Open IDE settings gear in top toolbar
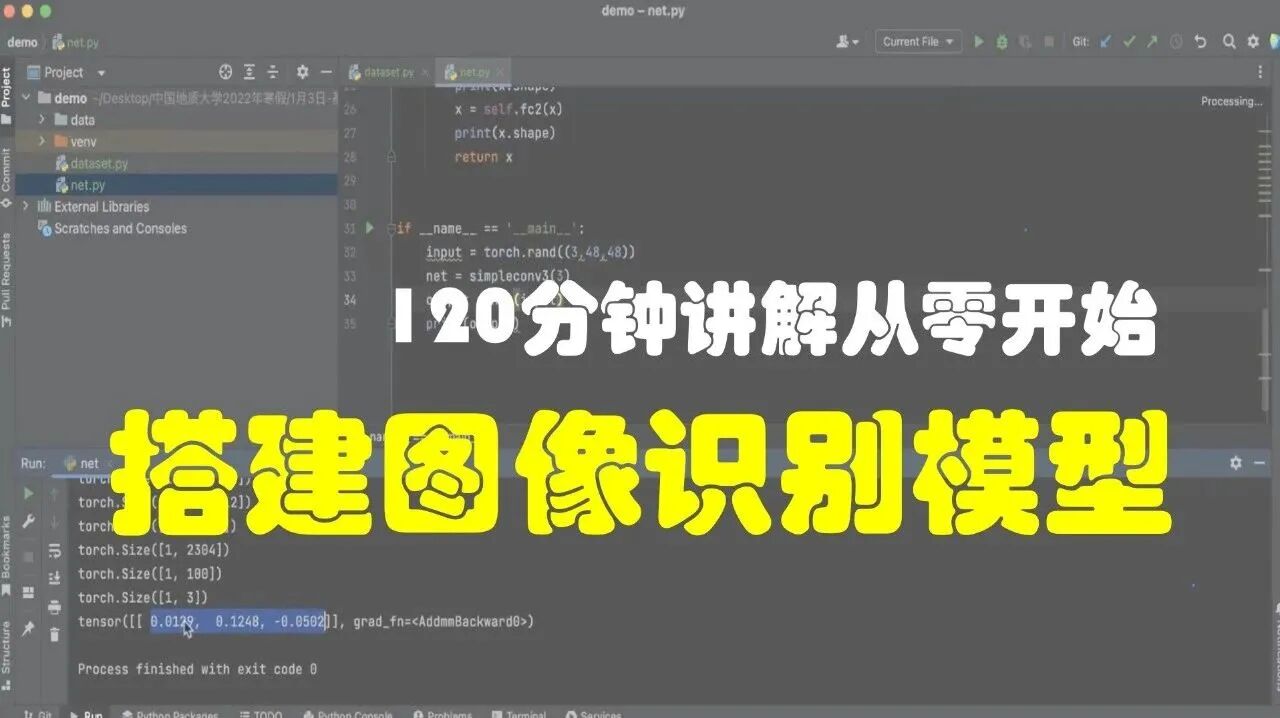 1253,42
